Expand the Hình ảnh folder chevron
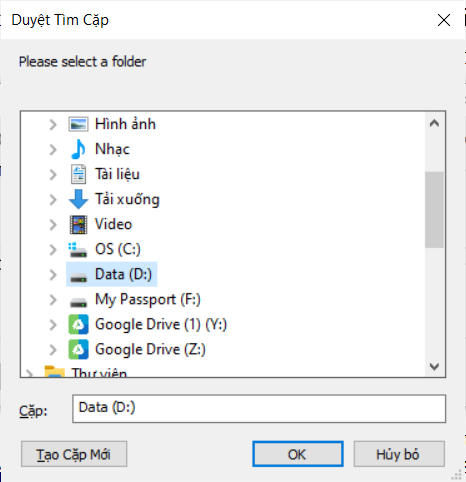The height and width of the screenshot is (482, 466). 53,125
